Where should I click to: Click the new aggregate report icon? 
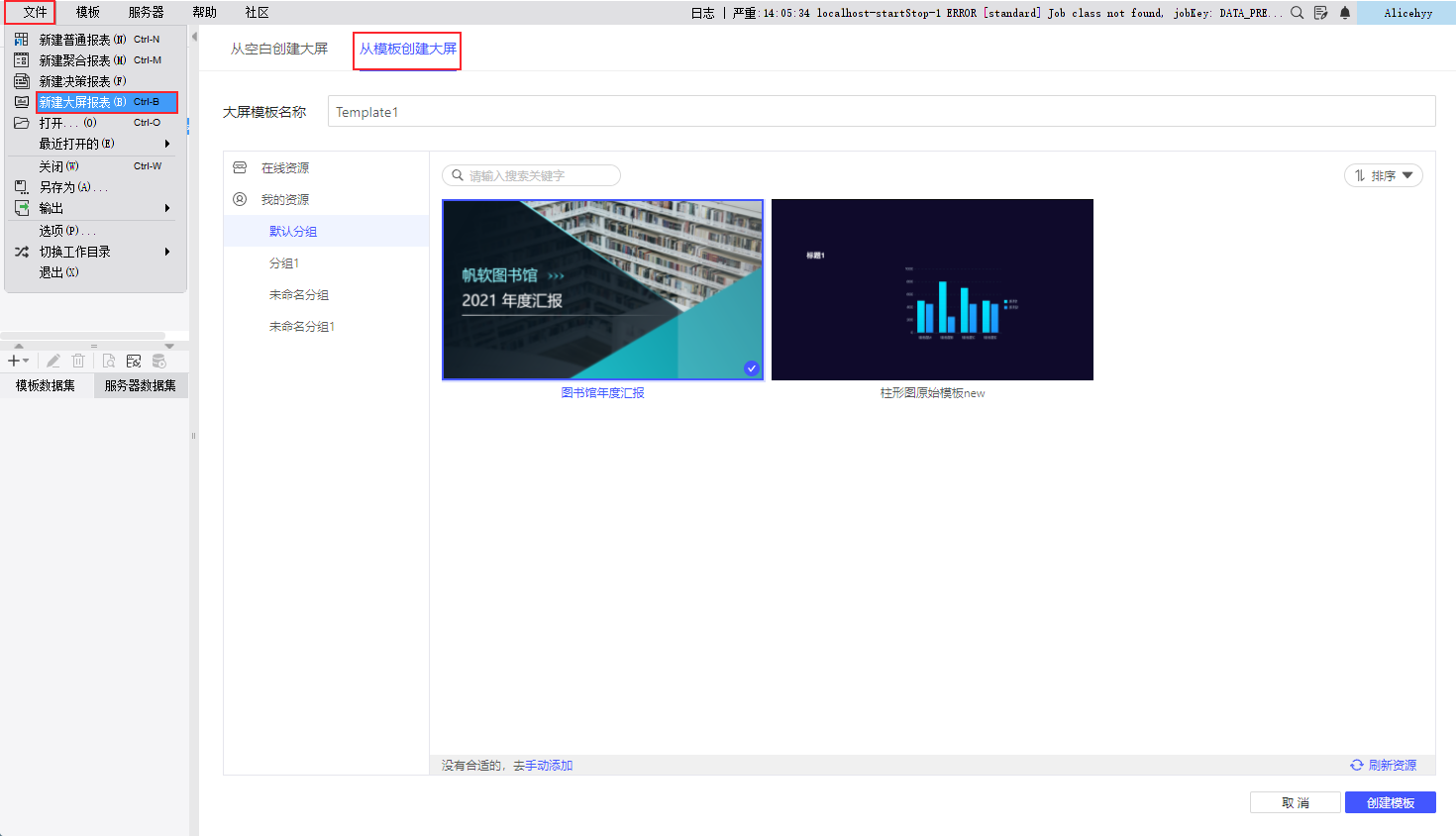21,60
